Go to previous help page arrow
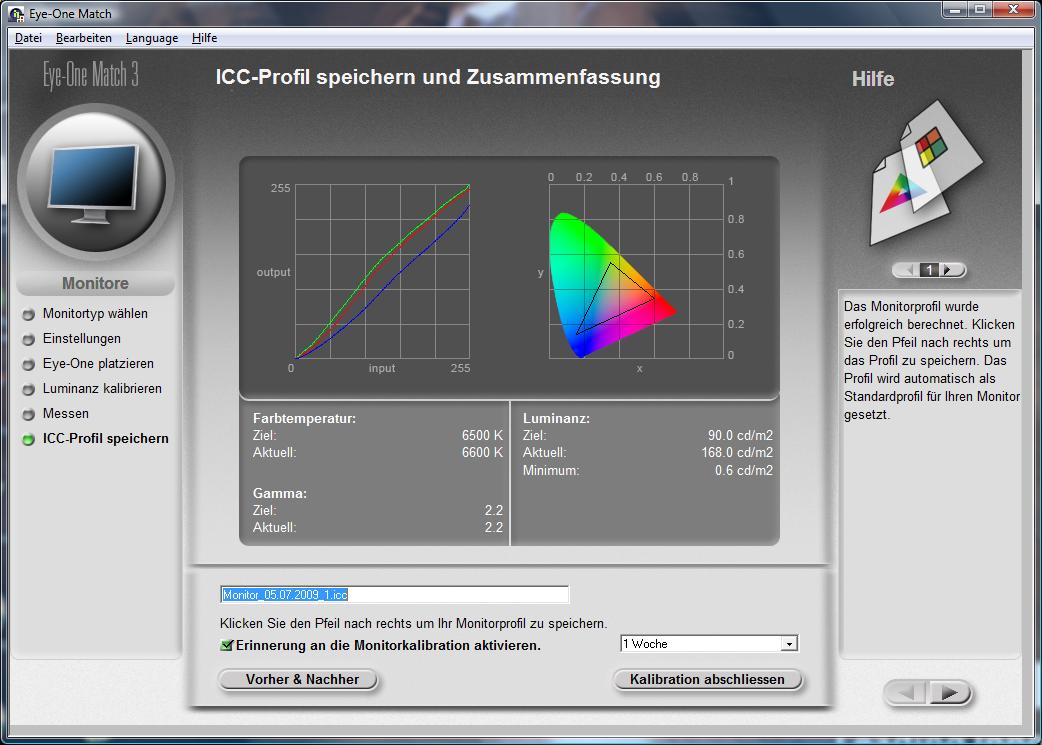1042x745 pixels. coord(906,270)
